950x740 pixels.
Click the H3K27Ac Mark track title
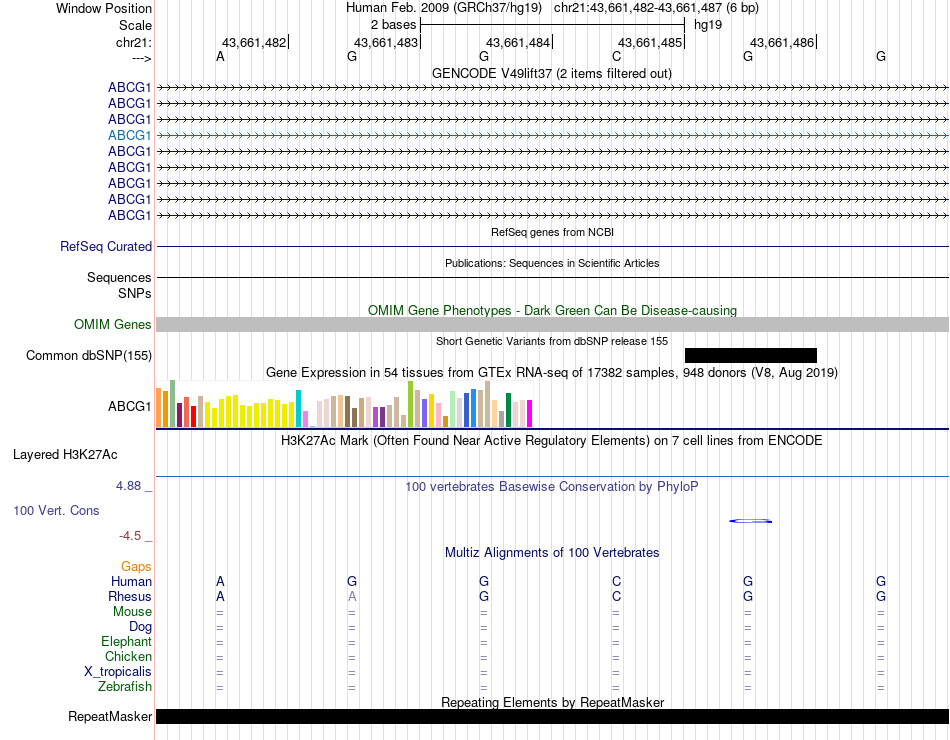[x=551, y=441]
